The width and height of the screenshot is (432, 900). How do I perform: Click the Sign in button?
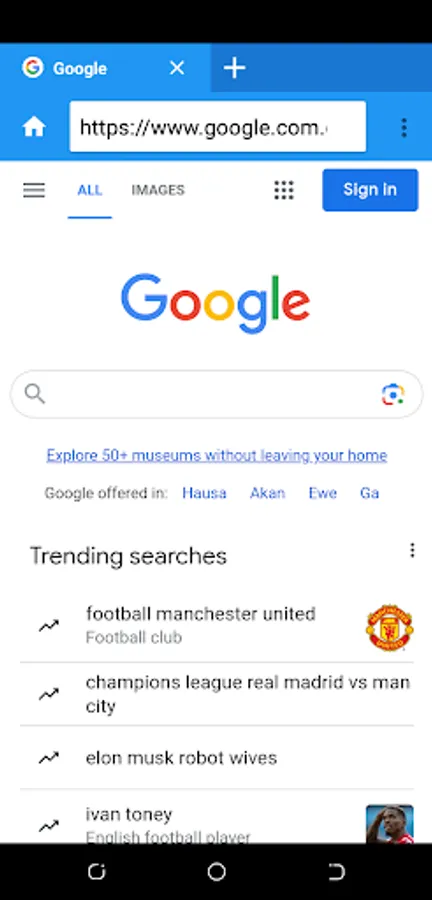370,190
